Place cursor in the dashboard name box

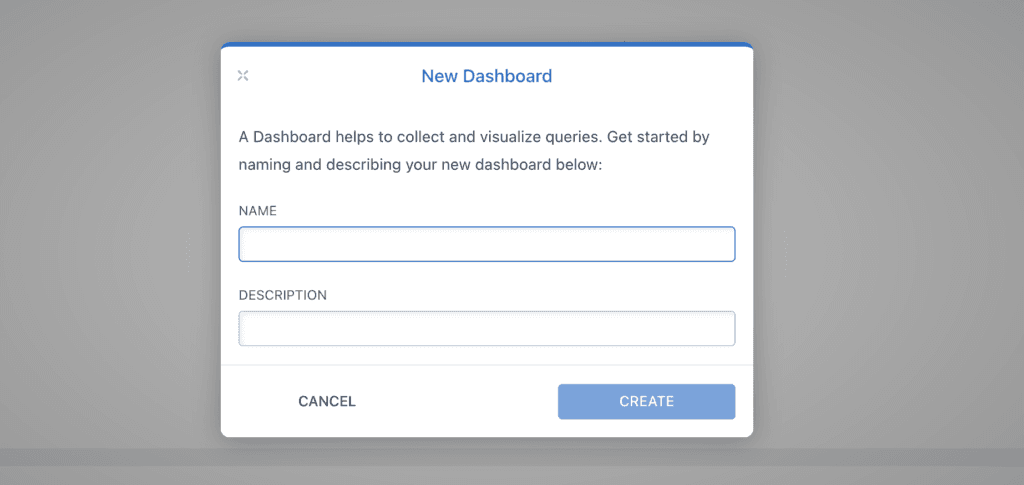(487, 244)
